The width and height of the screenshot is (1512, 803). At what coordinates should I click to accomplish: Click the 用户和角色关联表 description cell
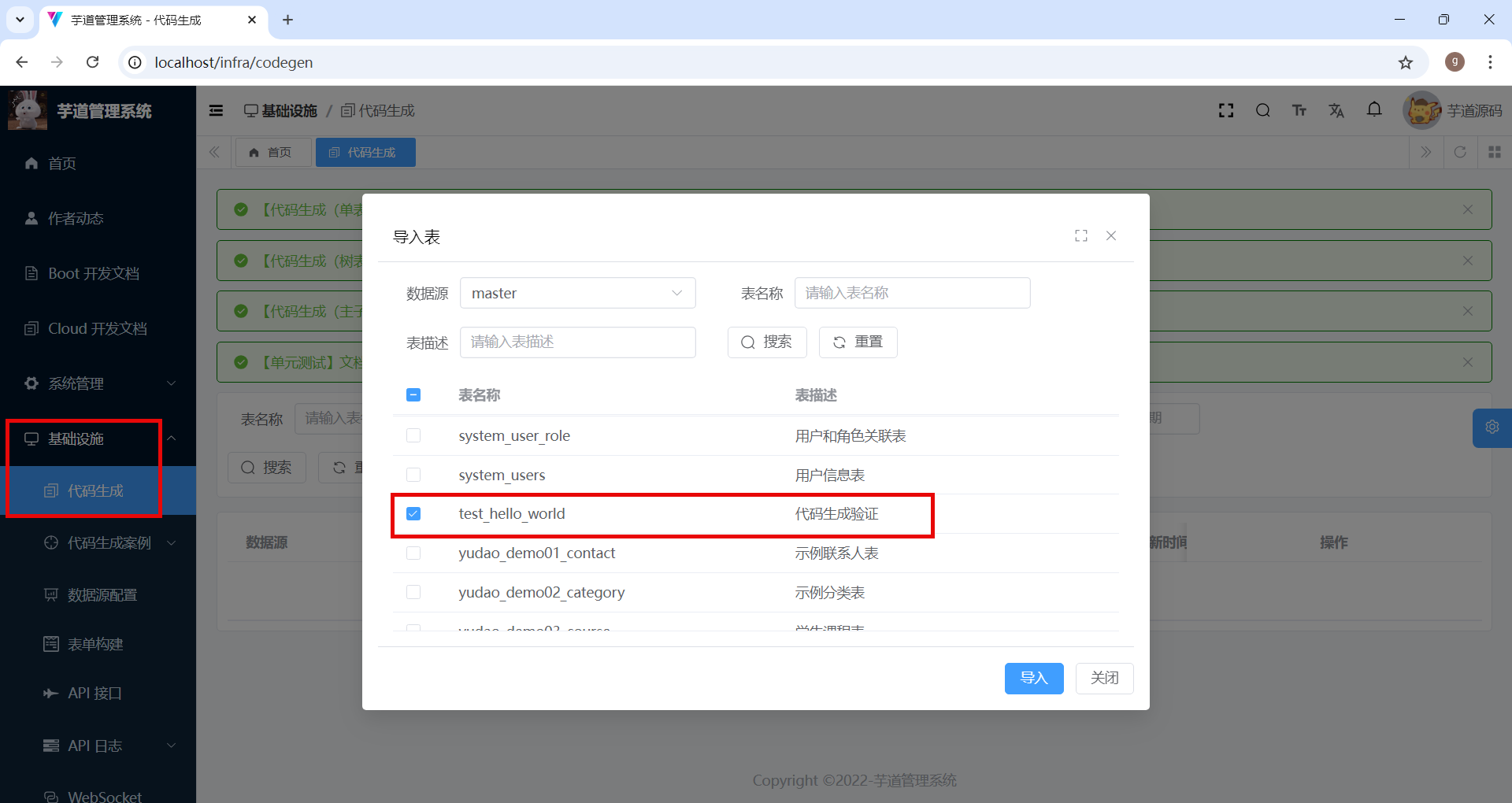coord(850,435)
